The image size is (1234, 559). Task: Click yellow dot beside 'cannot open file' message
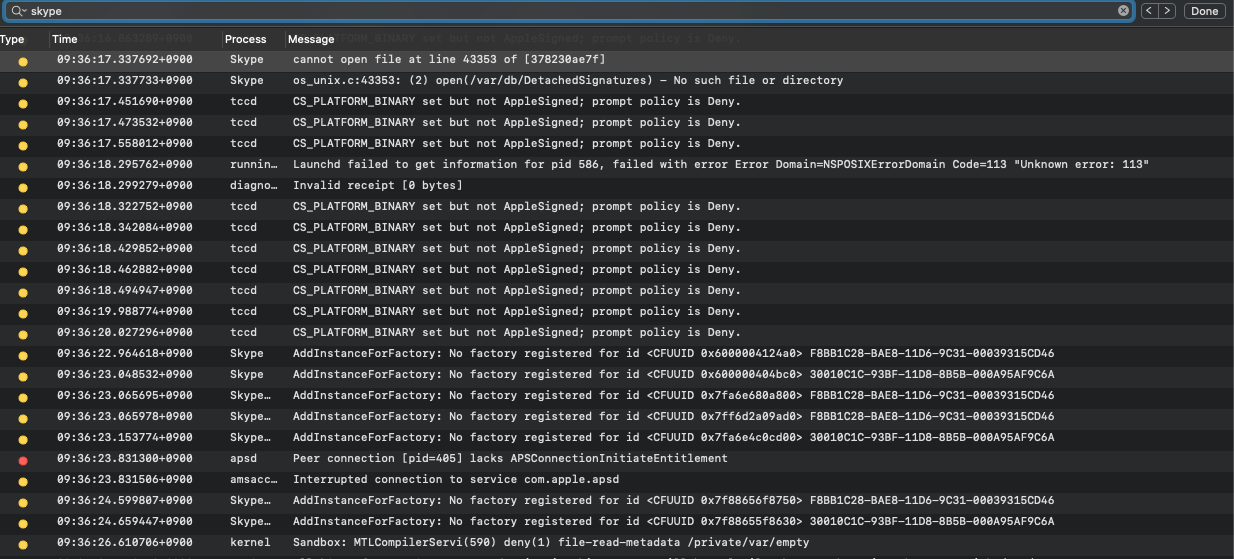point(23,60)
